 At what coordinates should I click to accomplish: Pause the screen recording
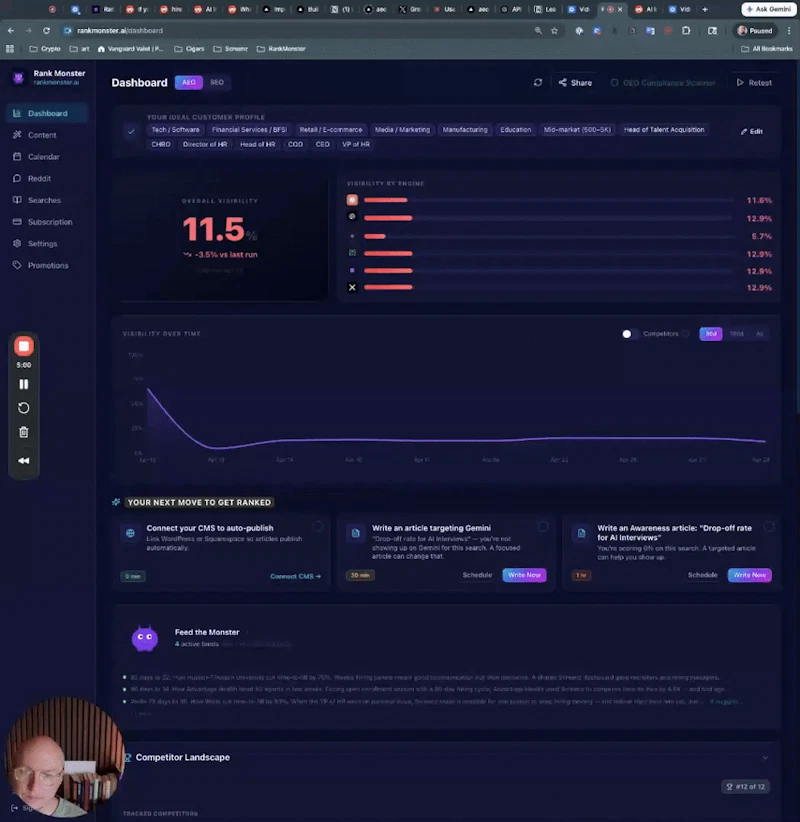click(x=24, y=384)
